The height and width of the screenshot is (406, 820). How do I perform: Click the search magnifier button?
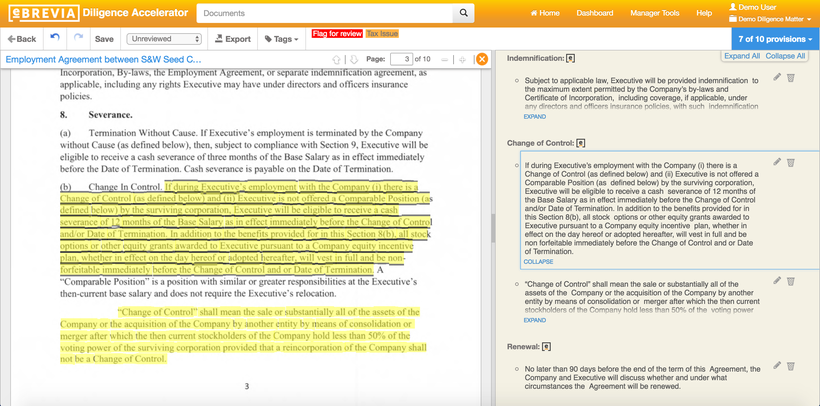point(463,13)
